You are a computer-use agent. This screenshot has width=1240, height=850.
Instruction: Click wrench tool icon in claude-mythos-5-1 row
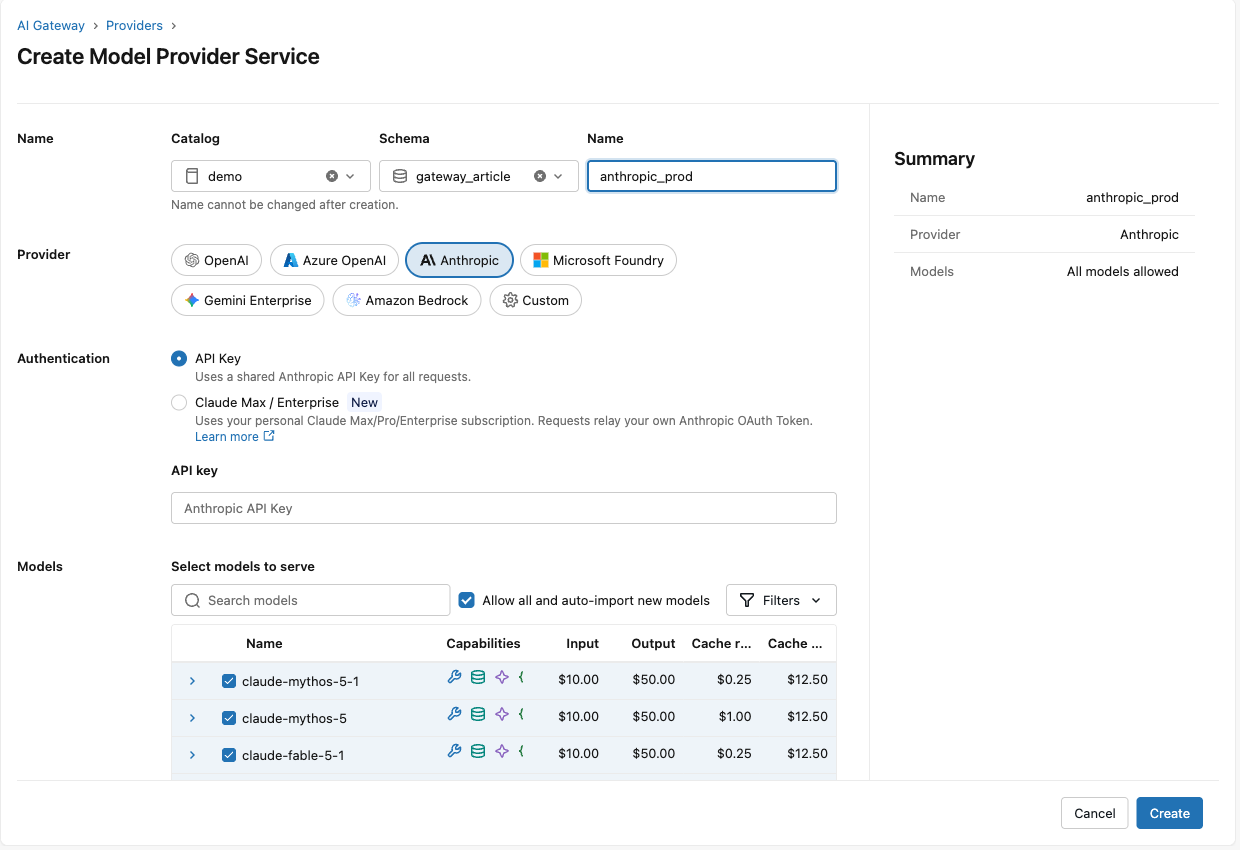[x=454, y=677]
